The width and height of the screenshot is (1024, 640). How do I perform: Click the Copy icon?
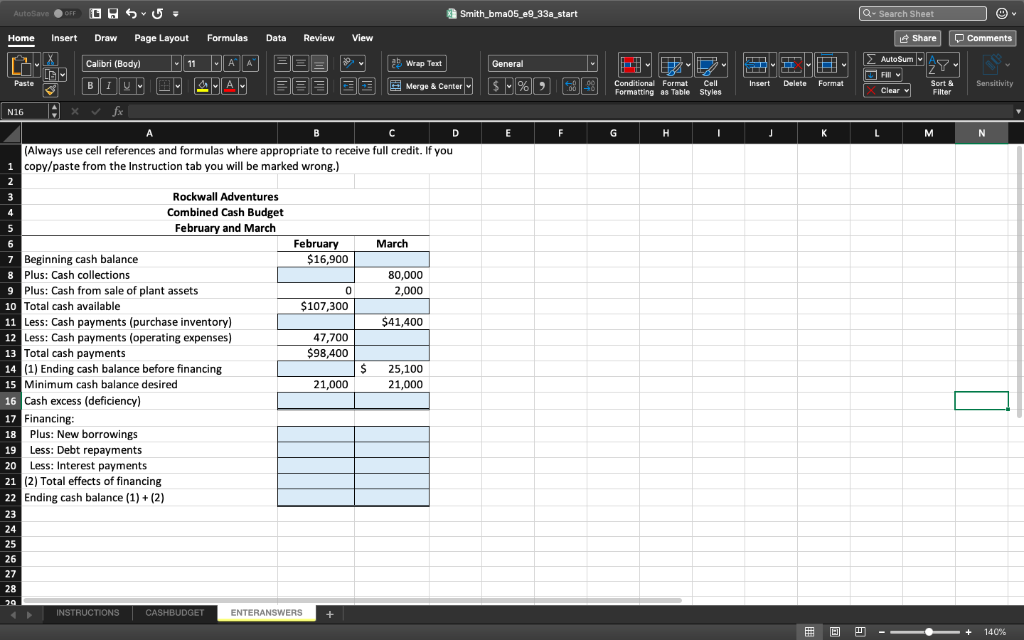click(50, 74)
